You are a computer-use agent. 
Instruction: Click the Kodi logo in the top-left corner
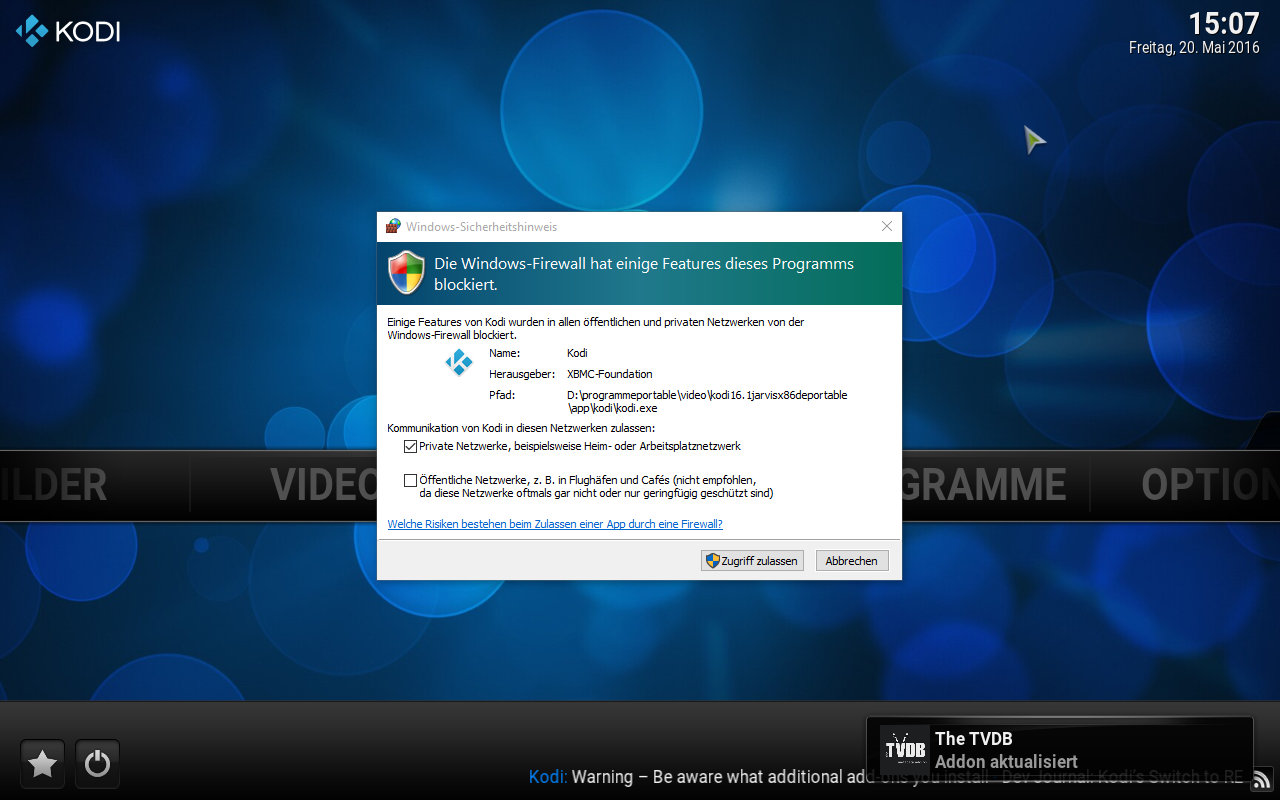pos(68,31)
